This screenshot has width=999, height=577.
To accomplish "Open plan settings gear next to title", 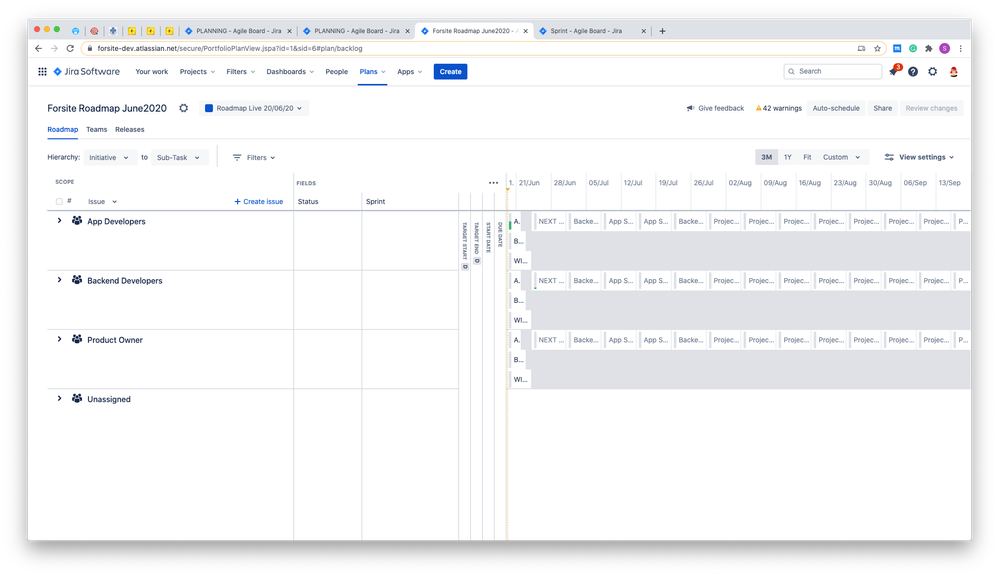I will (183, 108).
